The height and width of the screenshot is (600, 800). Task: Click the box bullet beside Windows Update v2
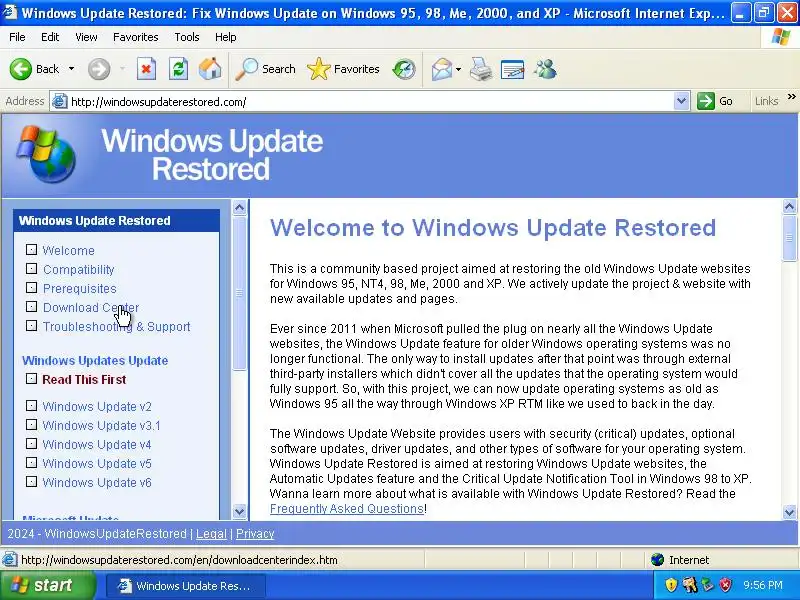click(32, 405)
